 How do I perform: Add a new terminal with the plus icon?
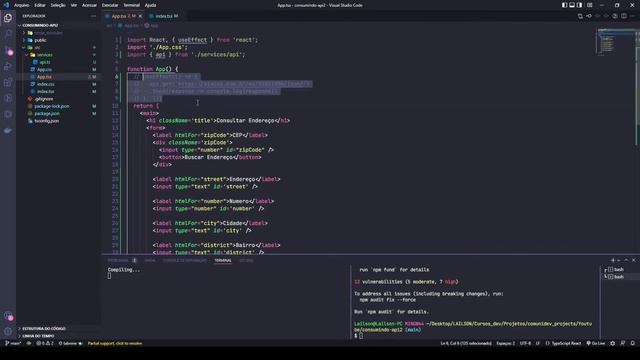point(612,260)
